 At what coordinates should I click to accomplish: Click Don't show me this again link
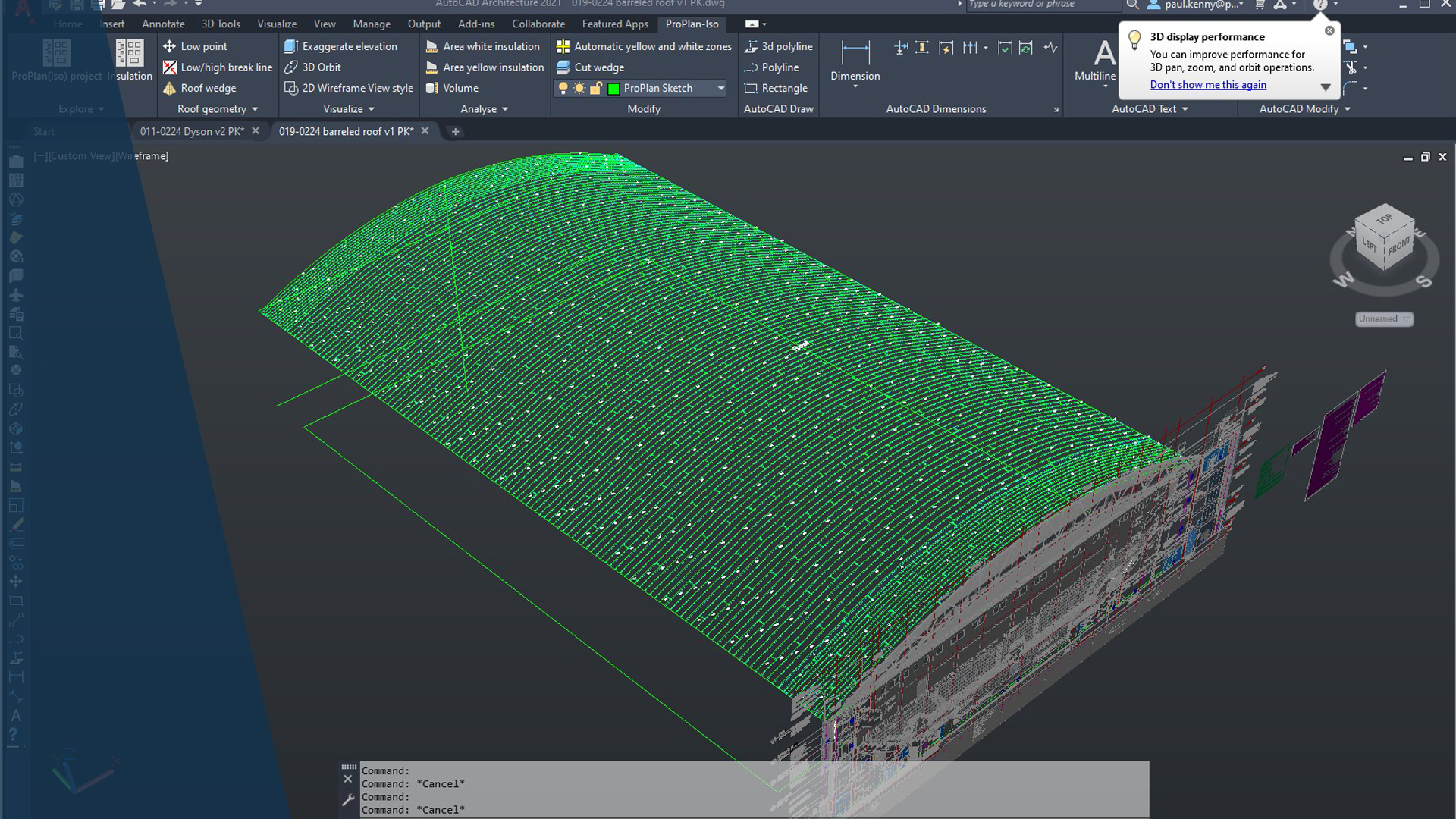(1207, 85)
